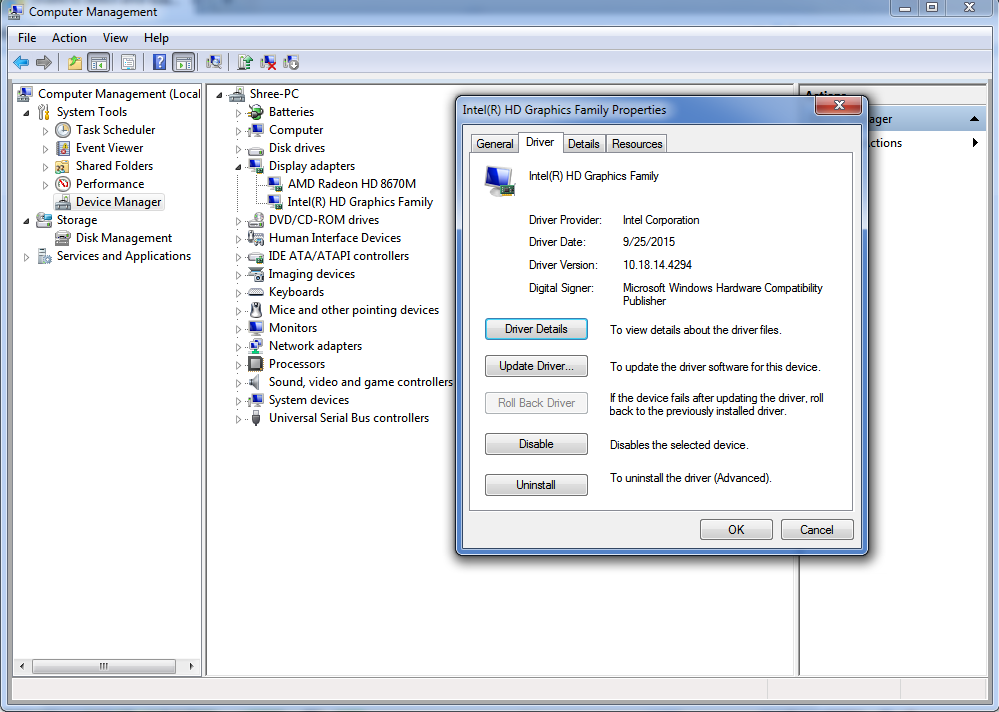999x712 pixels.
Task: Expand the Services and Applications node
Action: [x=26, y=257]
